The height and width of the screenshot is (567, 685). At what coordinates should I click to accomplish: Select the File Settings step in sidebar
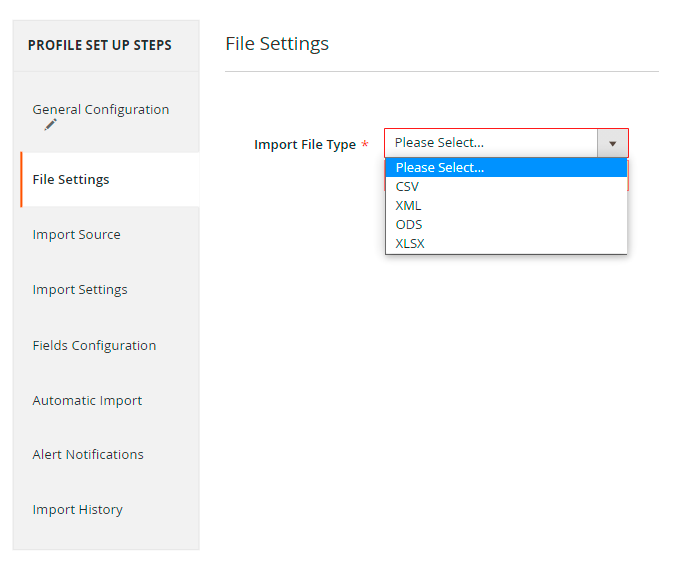point(71,180)
